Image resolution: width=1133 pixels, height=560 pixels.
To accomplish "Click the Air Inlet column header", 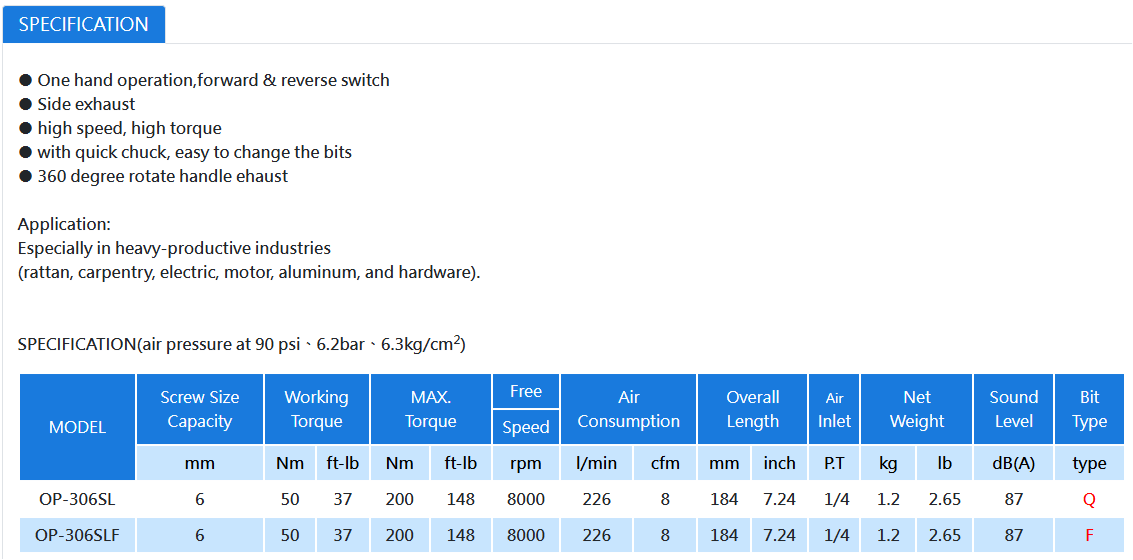I will coord(835,409).
